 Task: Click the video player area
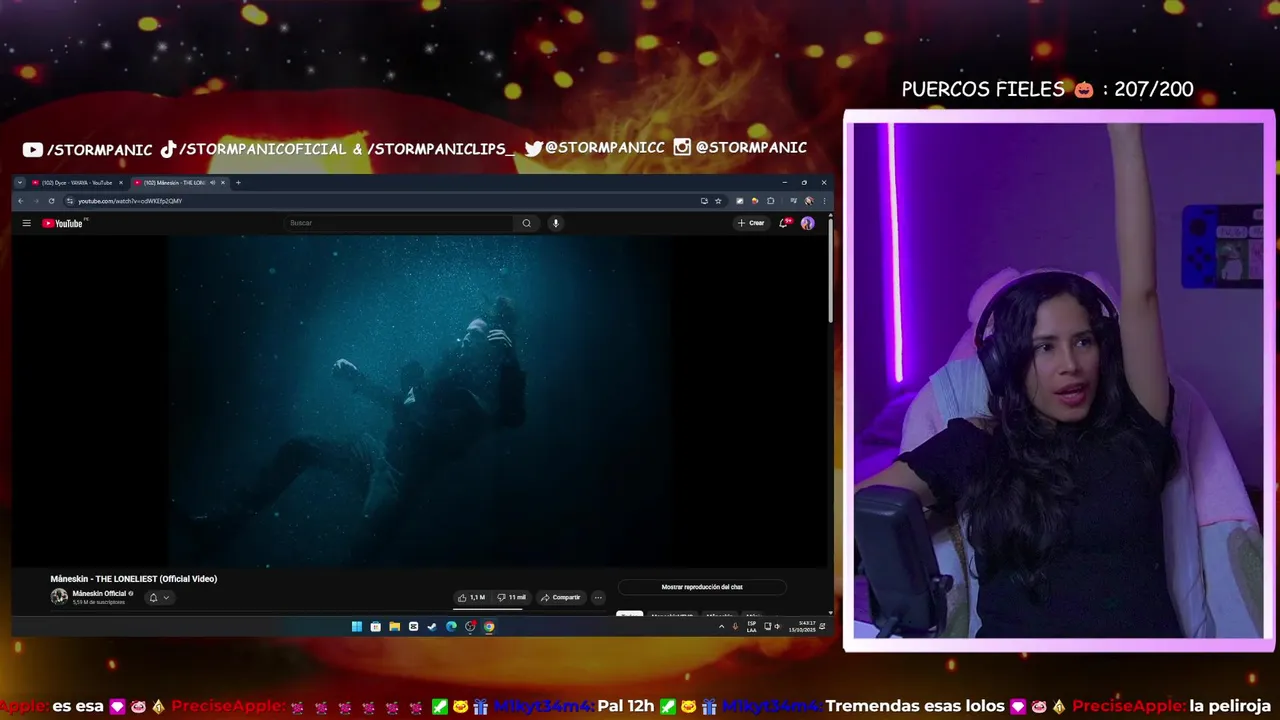tap(420, 400)
